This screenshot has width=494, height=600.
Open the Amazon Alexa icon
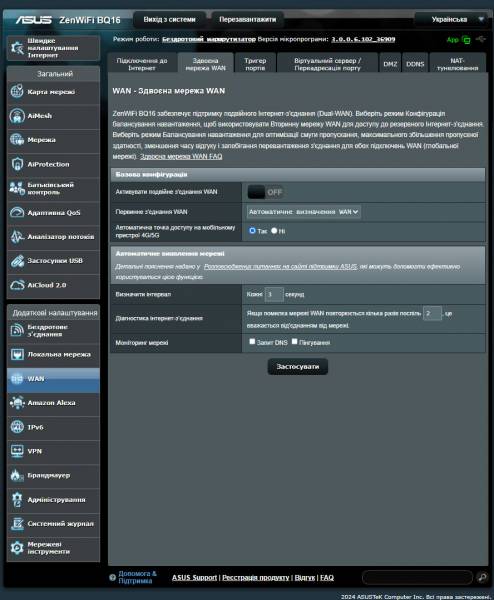click(x=17, y=403)
